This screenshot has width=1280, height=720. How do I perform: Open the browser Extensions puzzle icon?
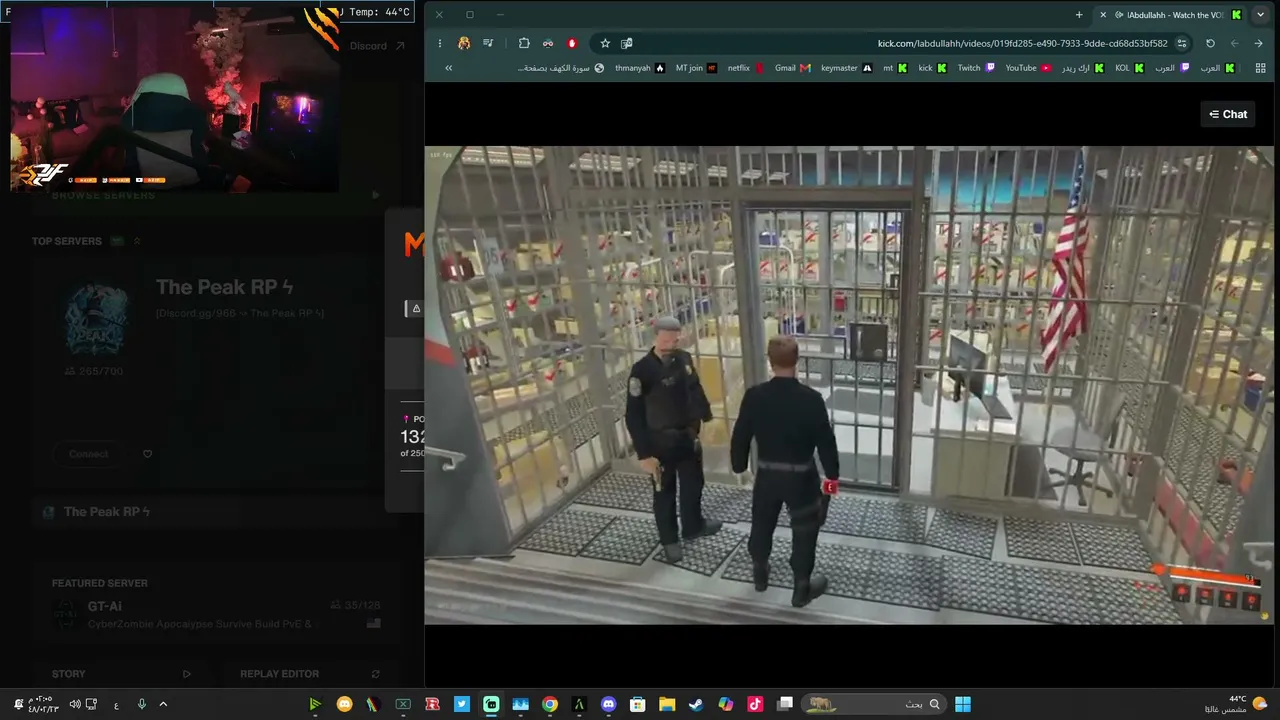click(x=524, y=43)
